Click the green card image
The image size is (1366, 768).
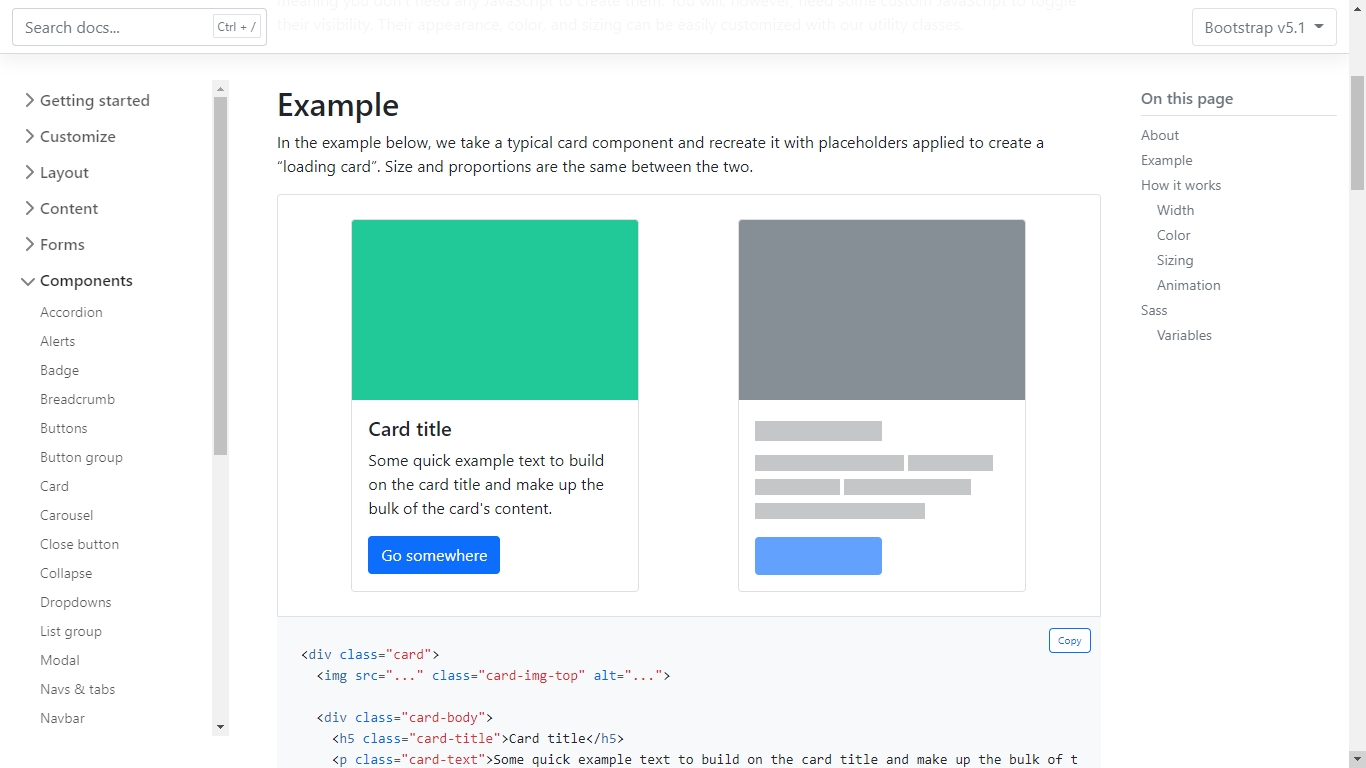495,310
